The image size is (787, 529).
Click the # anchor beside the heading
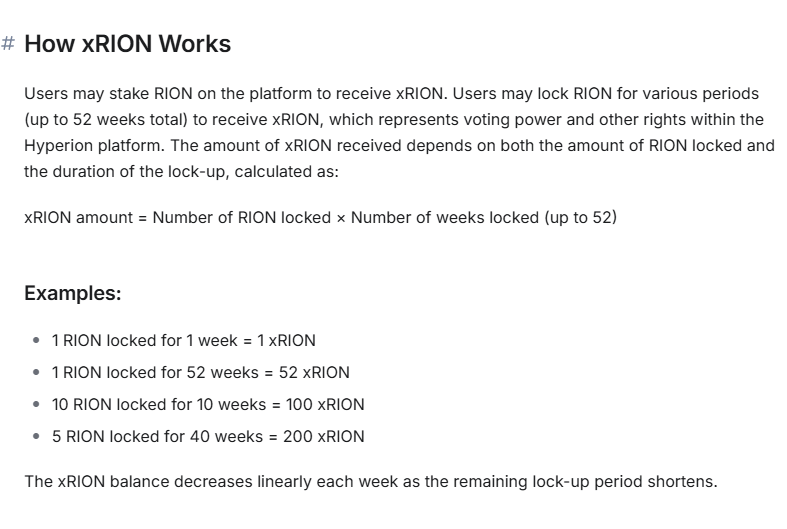[9, 45]
